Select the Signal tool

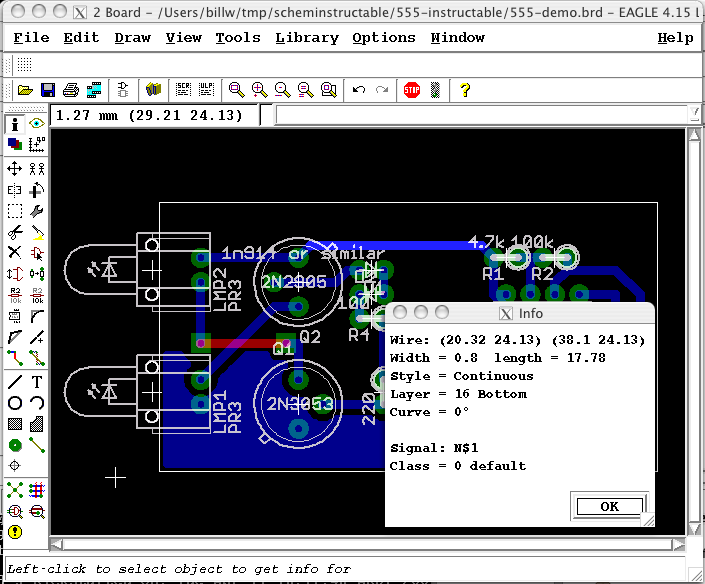pos(36,445)
